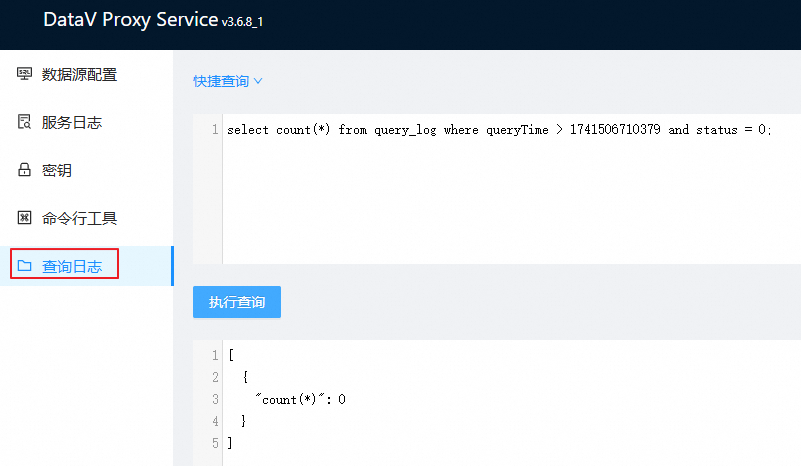Click line number 1 in query editor gutter
Image resolution: width=801 pixels, height=466 pixels.
[215, 130]
